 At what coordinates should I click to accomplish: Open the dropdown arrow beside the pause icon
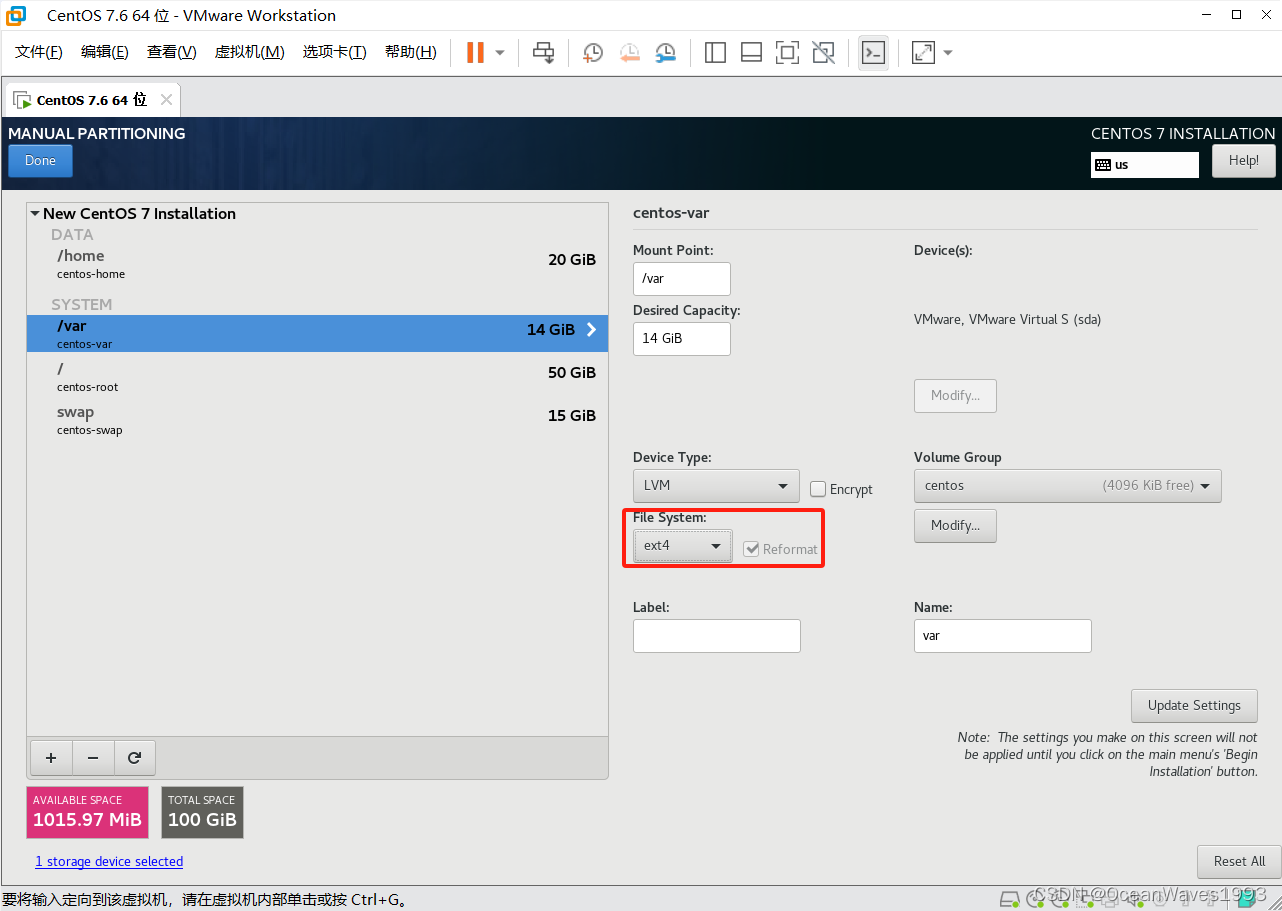[500, 53]
